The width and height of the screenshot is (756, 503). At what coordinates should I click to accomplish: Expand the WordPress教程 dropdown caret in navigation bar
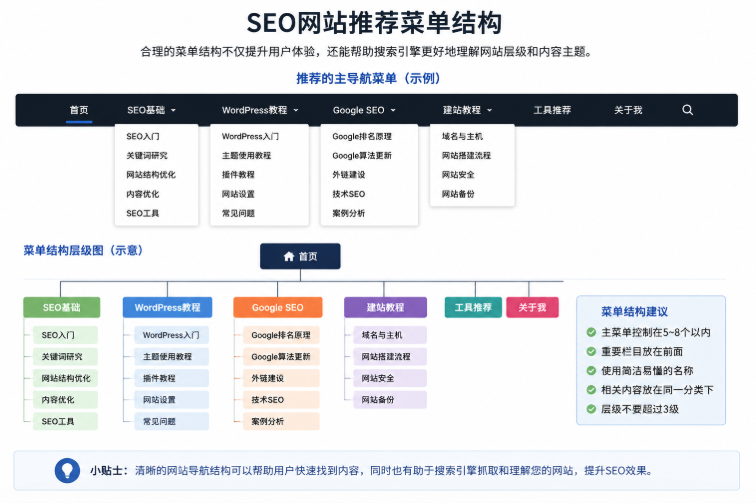coord(296,110)
